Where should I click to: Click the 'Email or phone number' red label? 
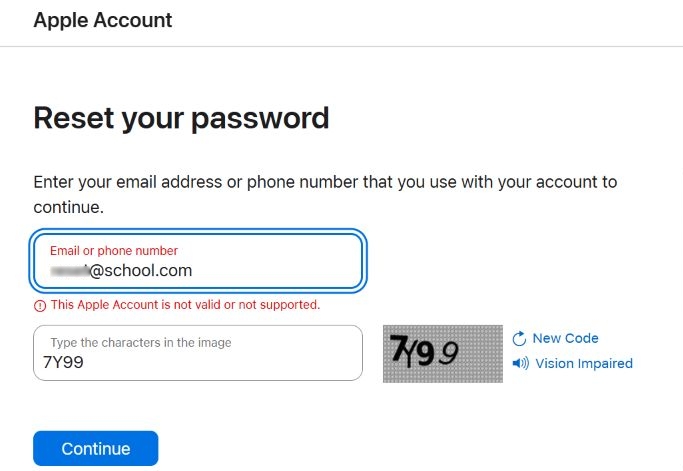tap(114, 250)
